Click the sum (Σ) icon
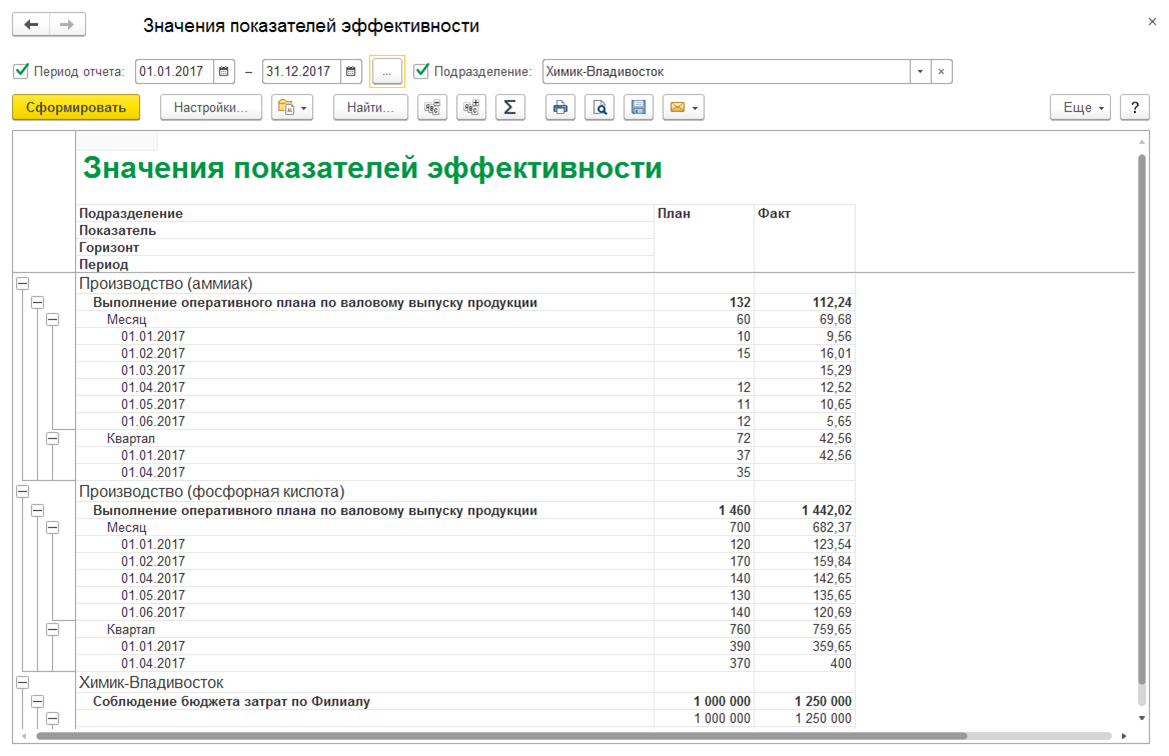This screenshot has width=1169, height=756. [x=510, y=108]
